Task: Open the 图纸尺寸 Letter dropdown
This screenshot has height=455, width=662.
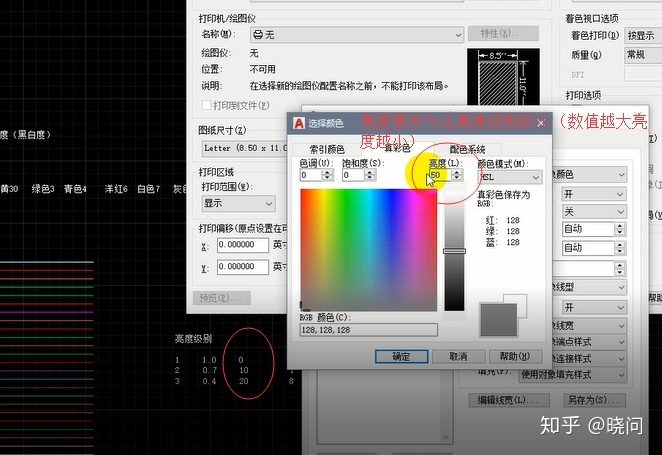Action: 245,148
